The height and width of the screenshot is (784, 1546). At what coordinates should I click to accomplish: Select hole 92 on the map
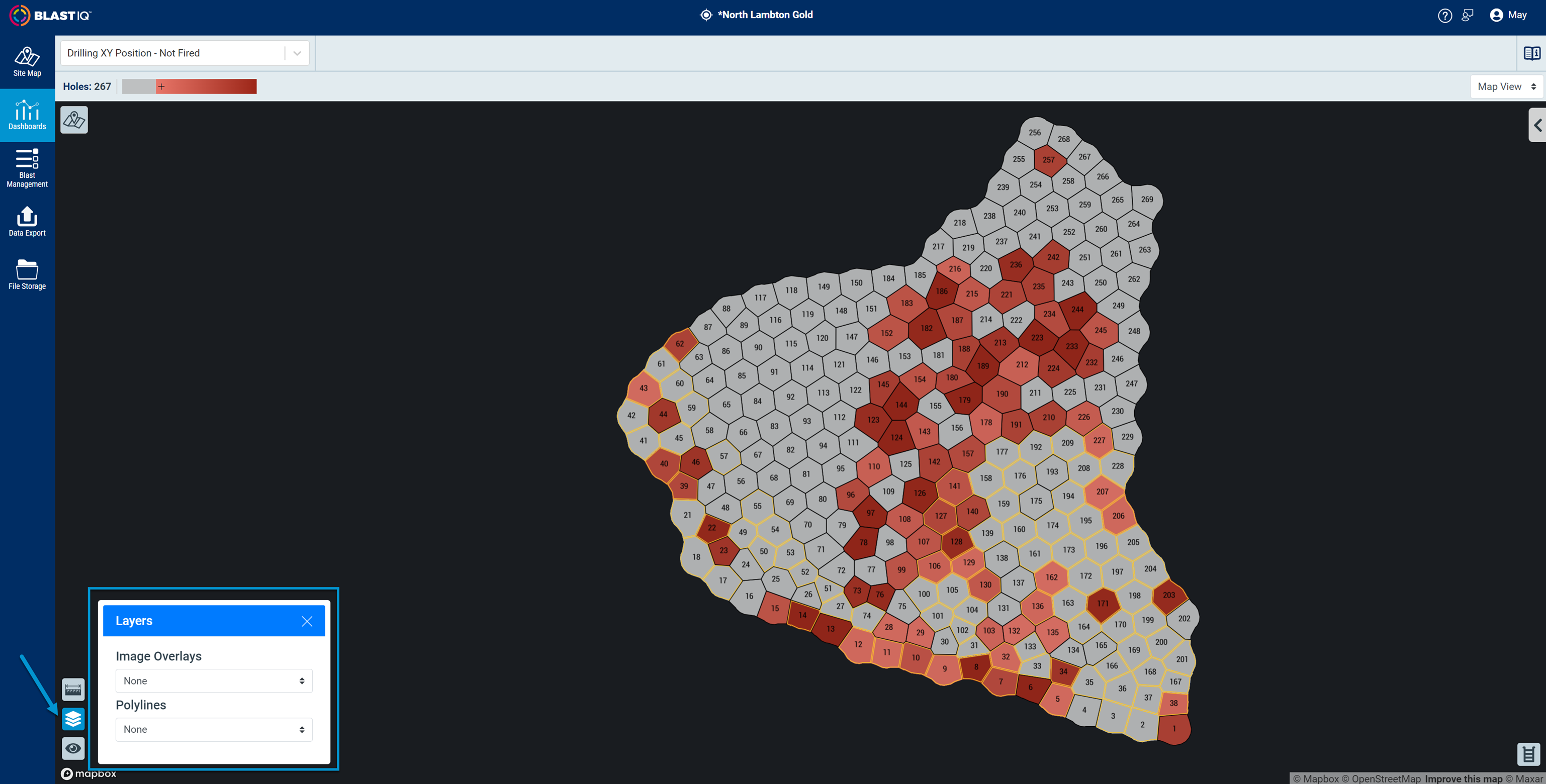[x=790, y=397]
